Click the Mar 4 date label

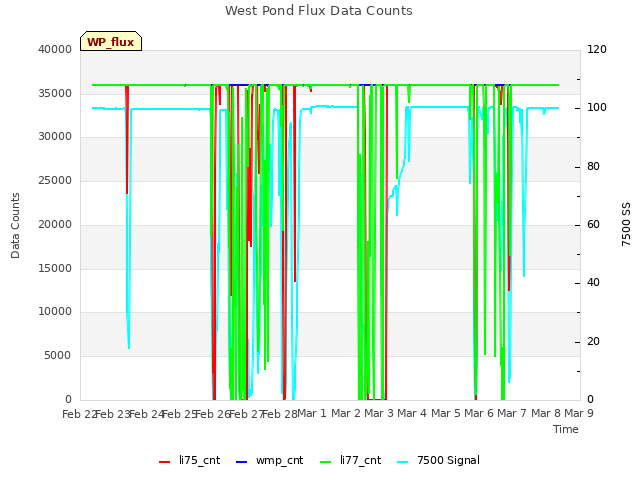click(x=412, y=413)
